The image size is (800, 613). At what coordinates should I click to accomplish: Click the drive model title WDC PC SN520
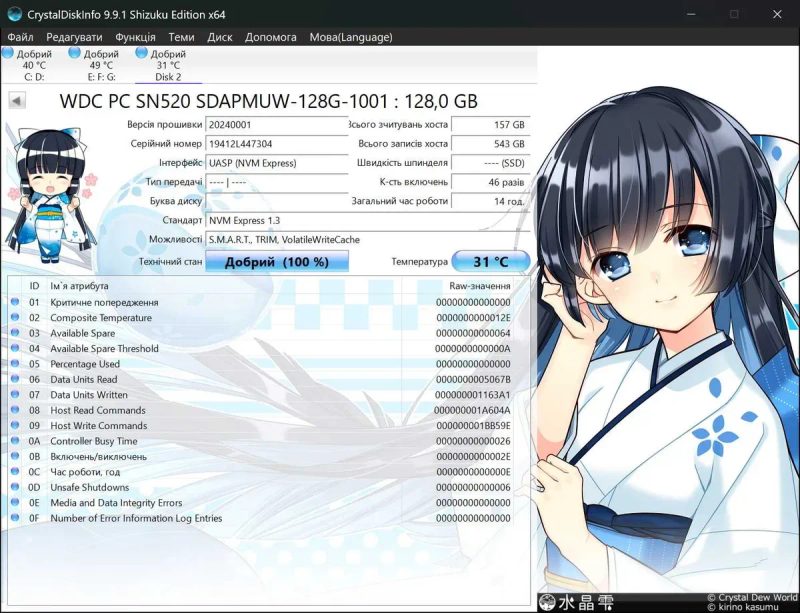(x=268, y=101)
